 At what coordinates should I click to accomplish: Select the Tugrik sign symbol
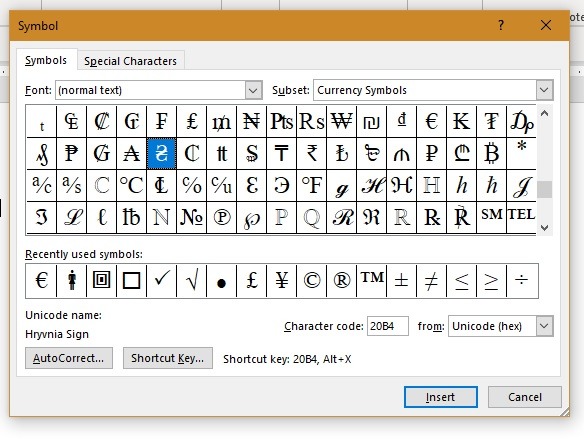point(491,121)
